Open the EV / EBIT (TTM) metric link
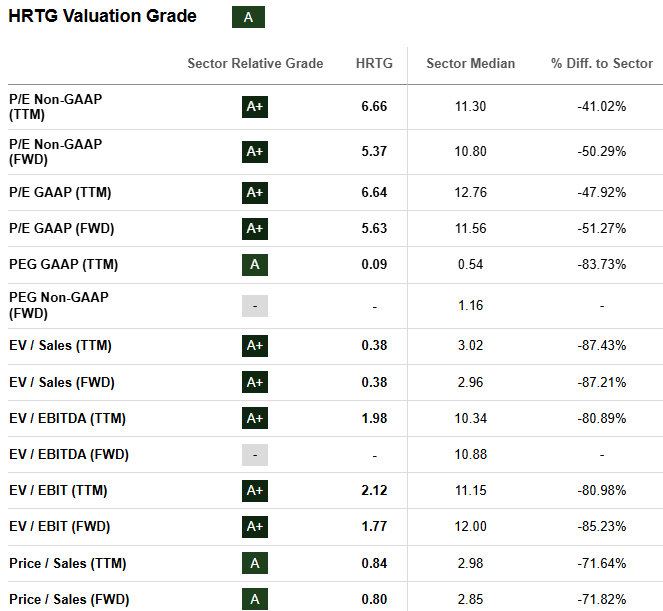This screenshot has width=663, height=611. coord(58,491)
